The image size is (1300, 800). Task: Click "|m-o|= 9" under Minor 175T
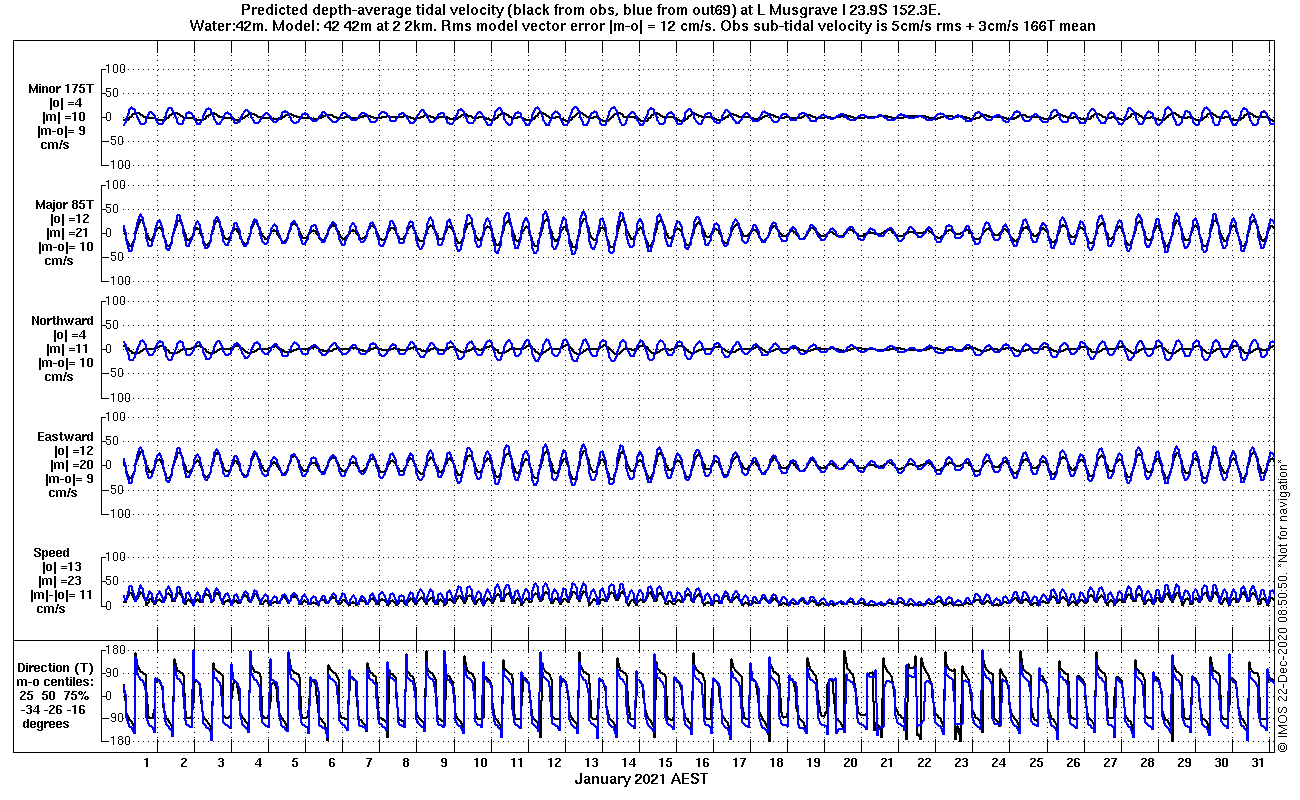pyautogui.click(x=62, y=131)
